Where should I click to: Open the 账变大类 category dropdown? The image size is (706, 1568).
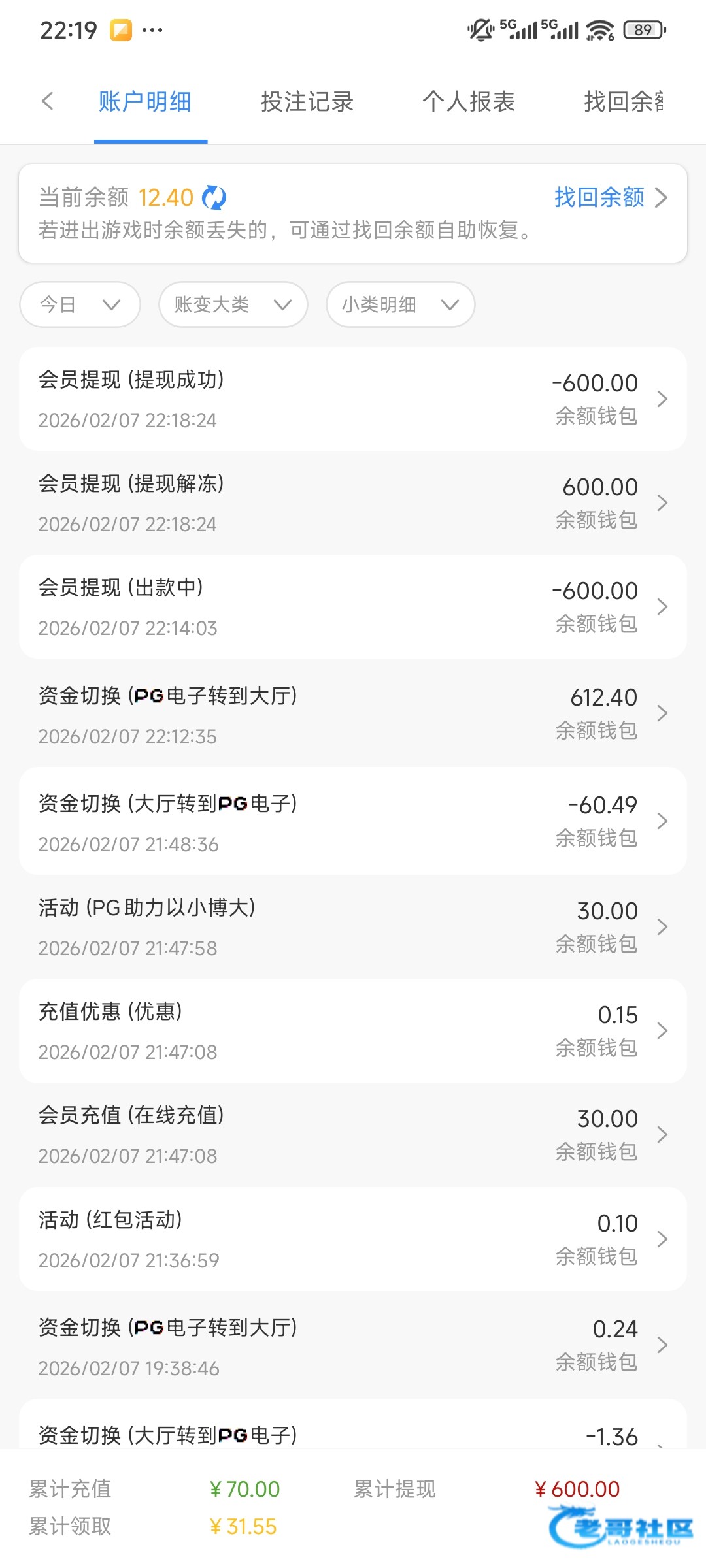tap(233, 304)
